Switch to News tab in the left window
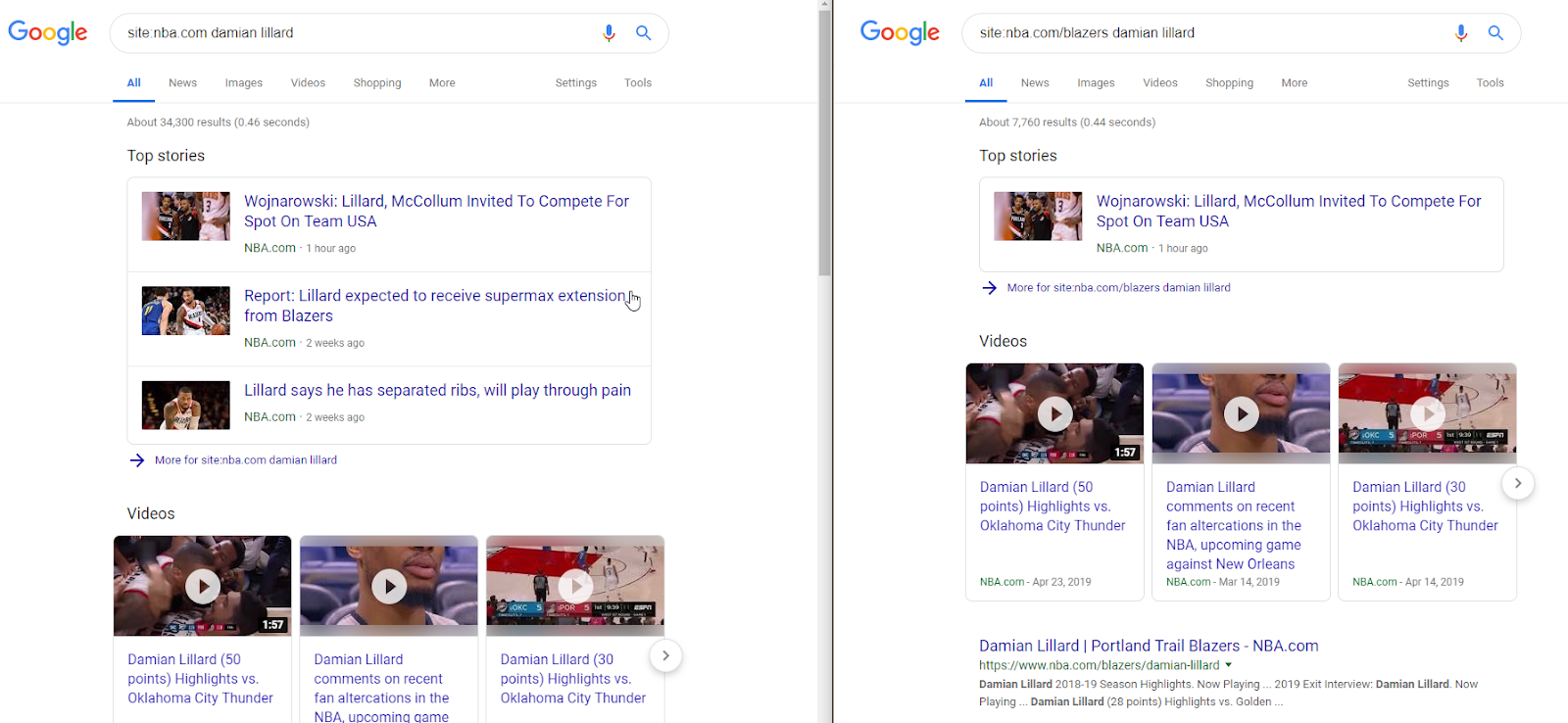 [x=183, y=83]
